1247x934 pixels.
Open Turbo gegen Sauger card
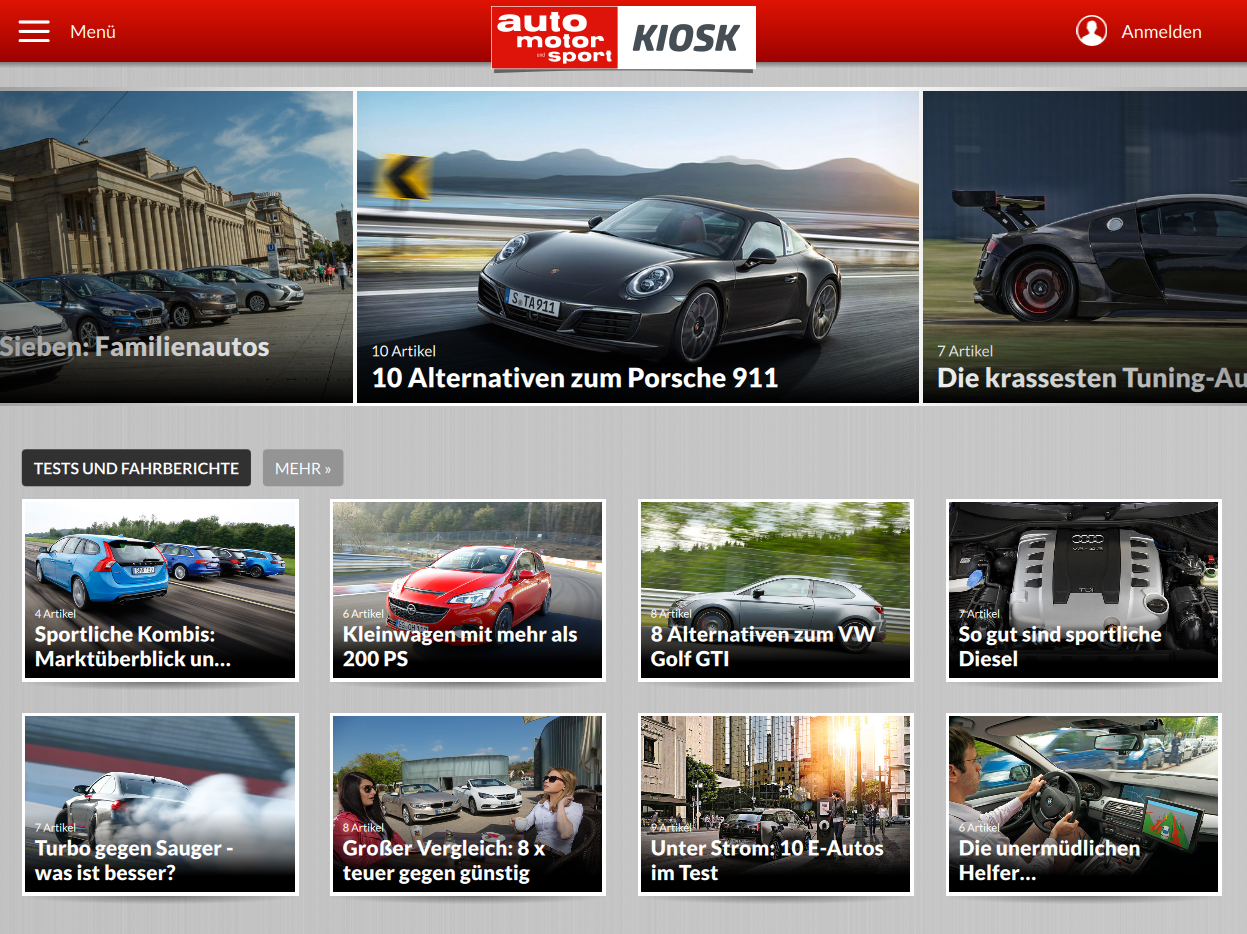160,804
